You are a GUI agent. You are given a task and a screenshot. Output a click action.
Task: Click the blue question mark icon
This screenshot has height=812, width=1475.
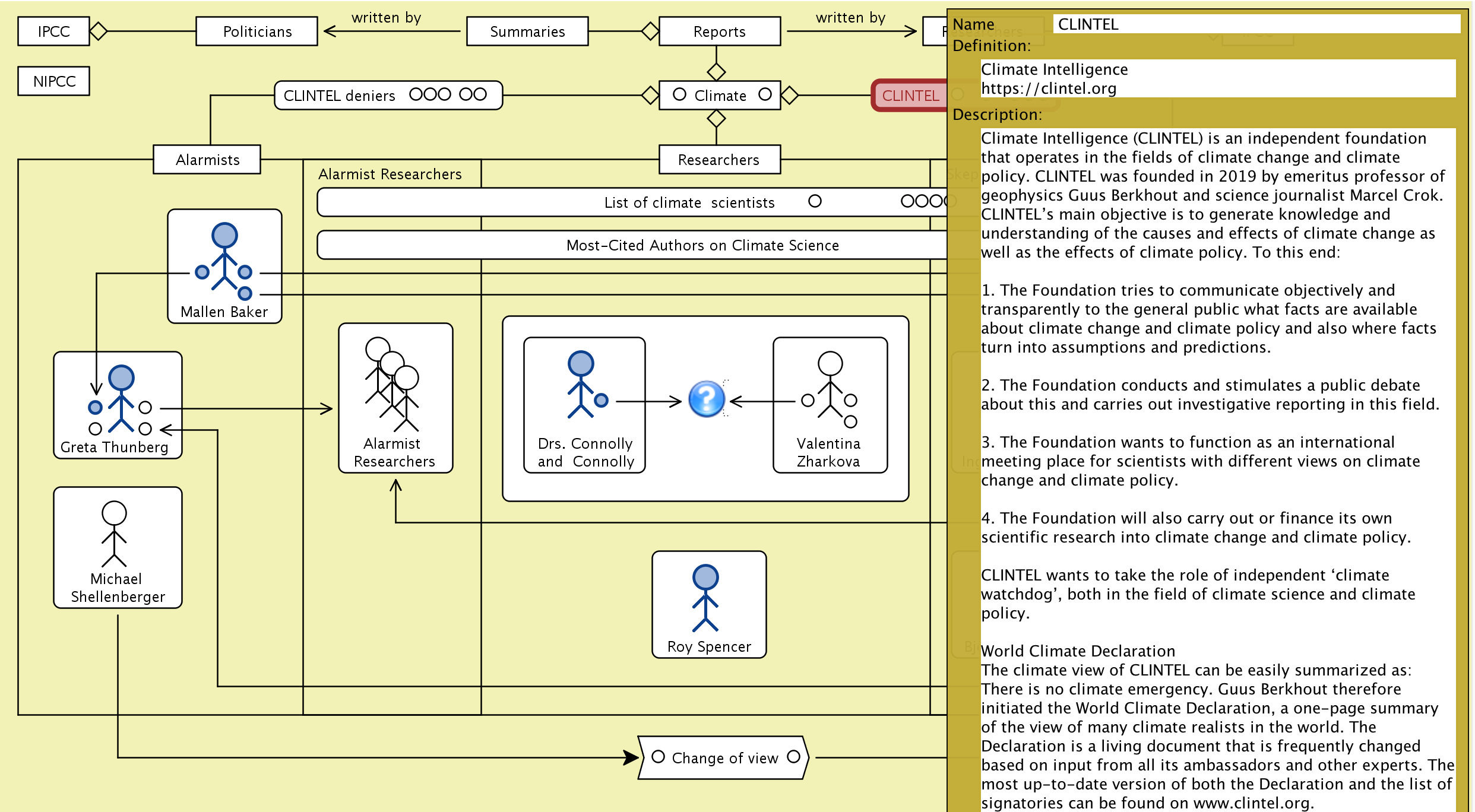point(706,399)
